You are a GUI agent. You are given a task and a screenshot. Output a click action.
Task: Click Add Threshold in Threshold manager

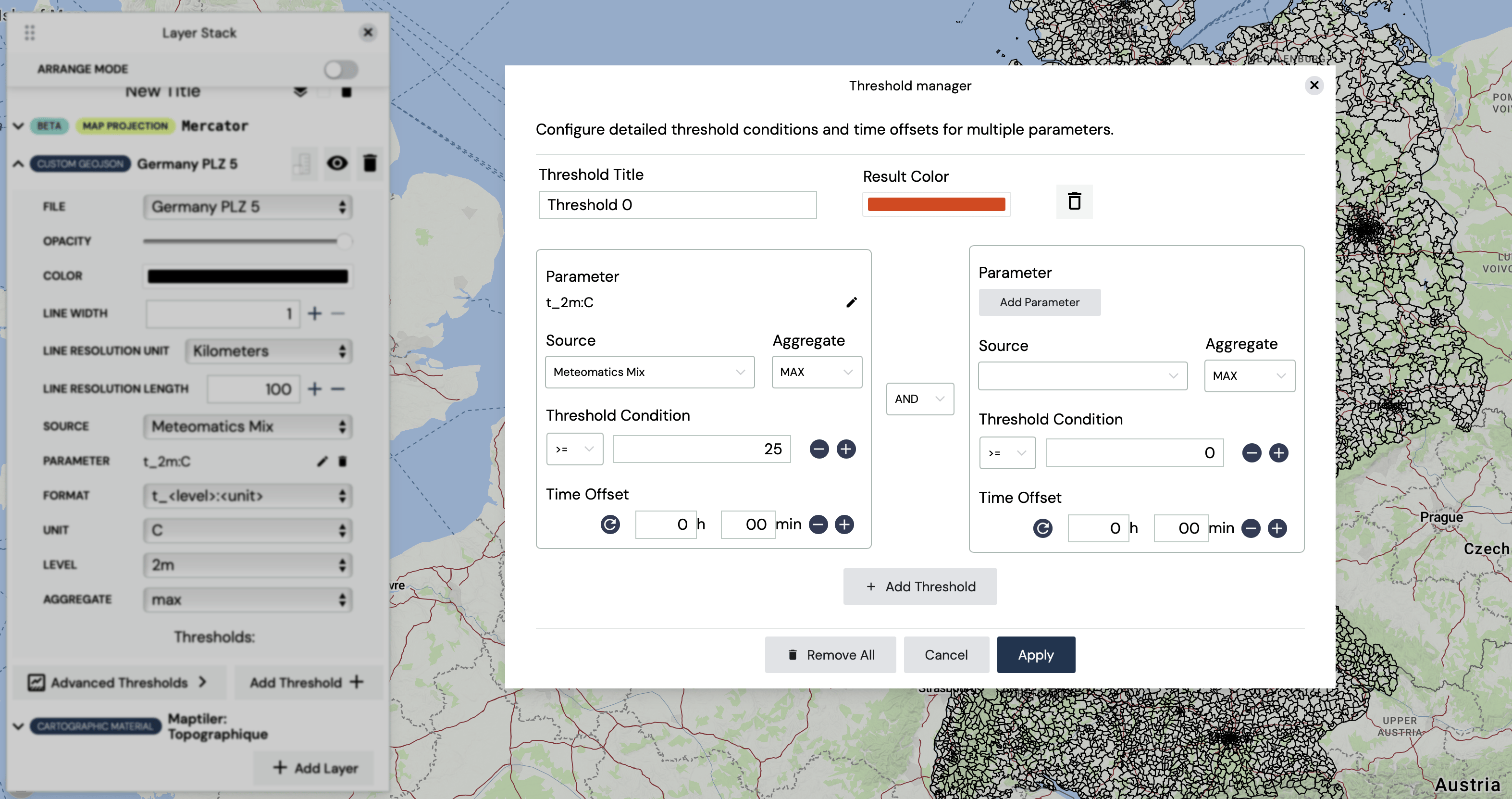point(920,587)
